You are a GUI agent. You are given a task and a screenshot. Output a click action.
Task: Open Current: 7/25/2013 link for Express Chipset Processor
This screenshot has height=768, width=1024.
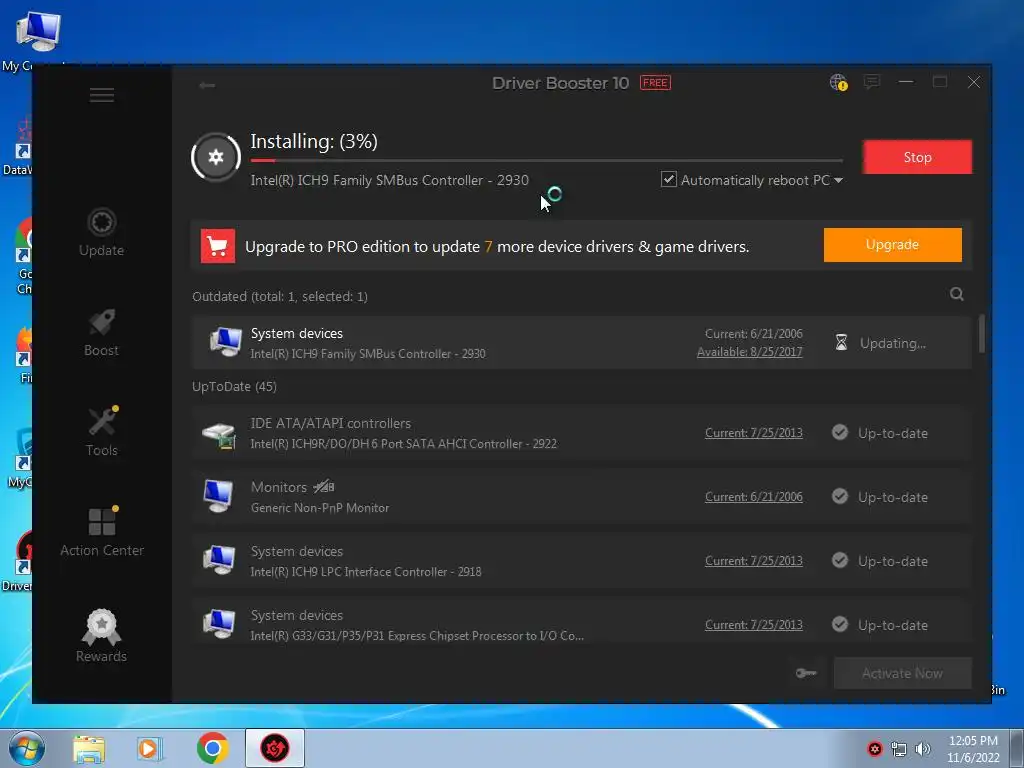(x=754, y=625)
